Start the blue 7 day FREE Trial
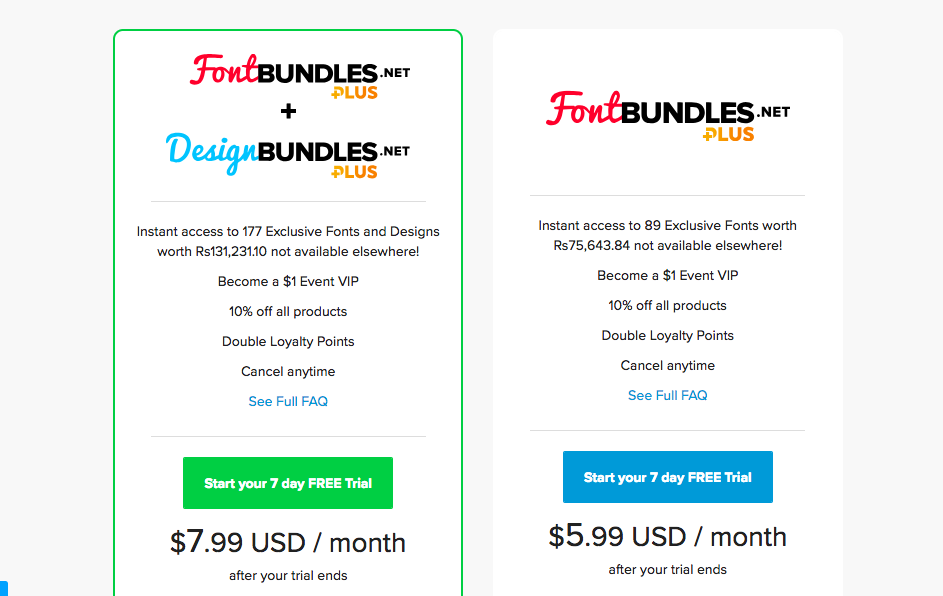This screenshot has height=596, width=943. click(x=668, y=477)
